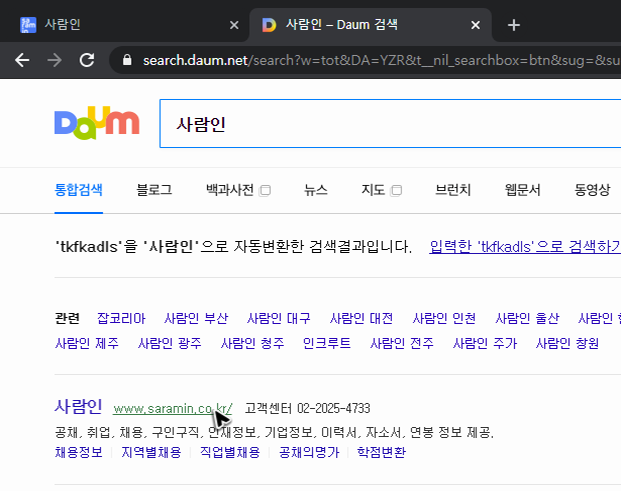Click related search 잡코리아
The width and height of the screenshot is (621, 491).
(121, 318)
